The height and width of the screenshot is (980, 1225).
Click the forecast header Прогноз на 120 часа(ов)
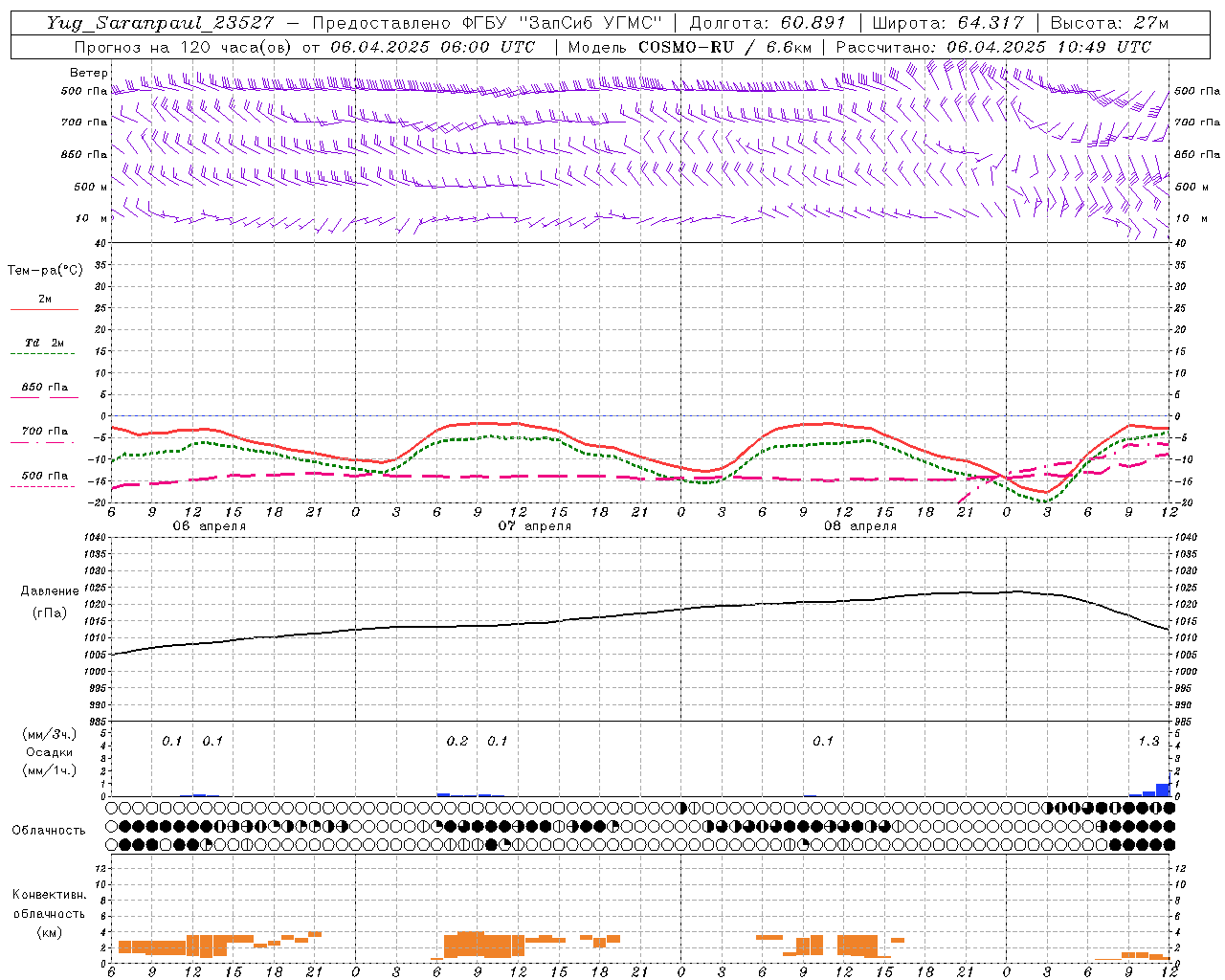click(x=185, y=47)
